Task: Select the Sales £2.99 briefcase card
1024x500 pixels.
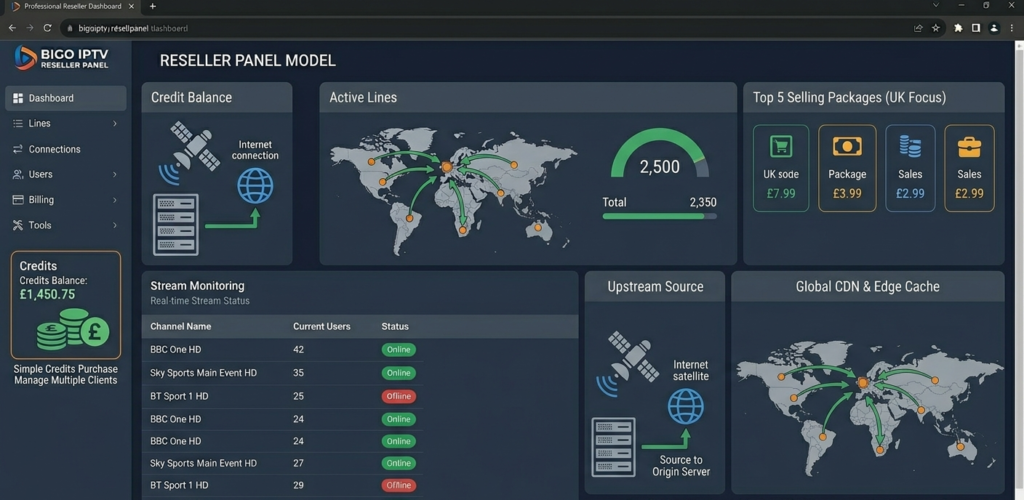Action: [x=969, y=168]
